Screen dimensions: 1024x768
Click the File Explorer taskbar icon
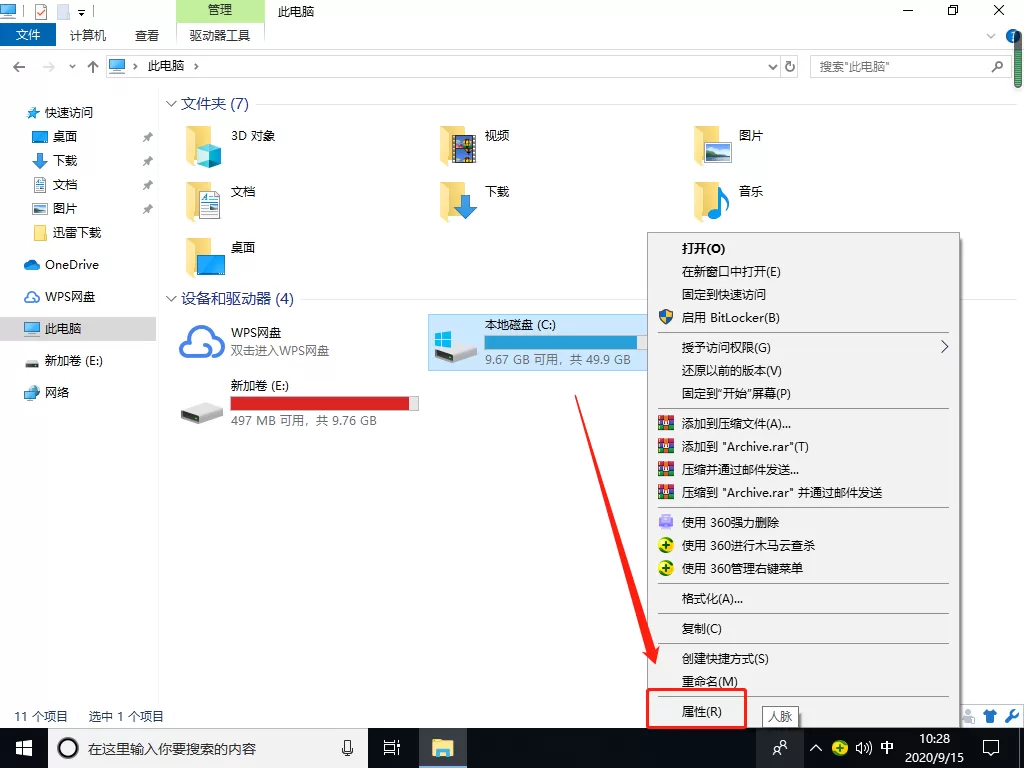click(443, 748)
